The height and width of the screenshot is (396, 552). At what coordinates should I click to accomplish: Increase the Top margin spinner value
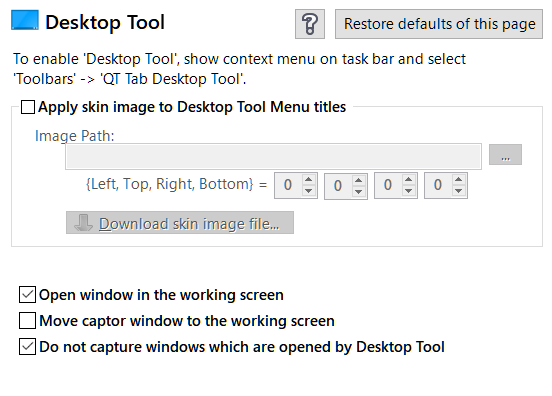point(358,180)
